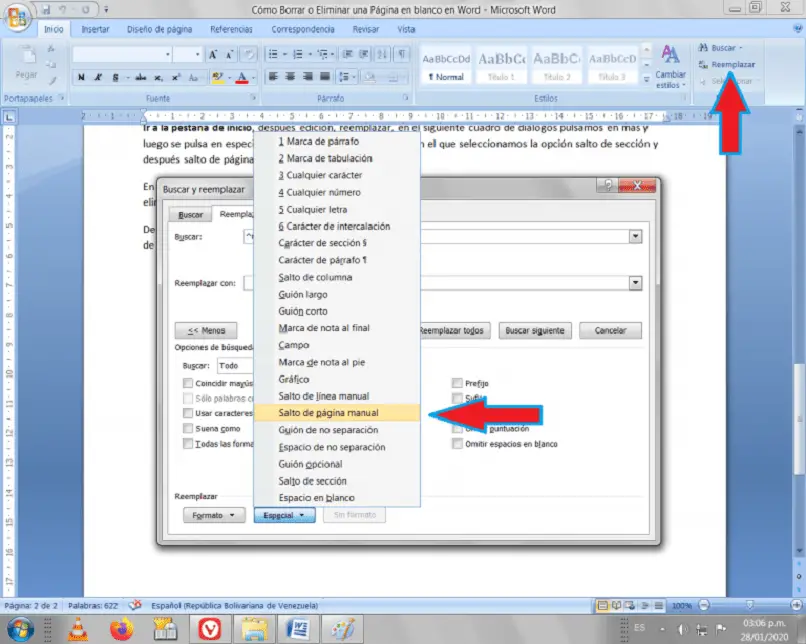The height and width of the screenshot is (644, 806).
Task: Open the Referencias ribbon tab
Action: pos(231,29)
